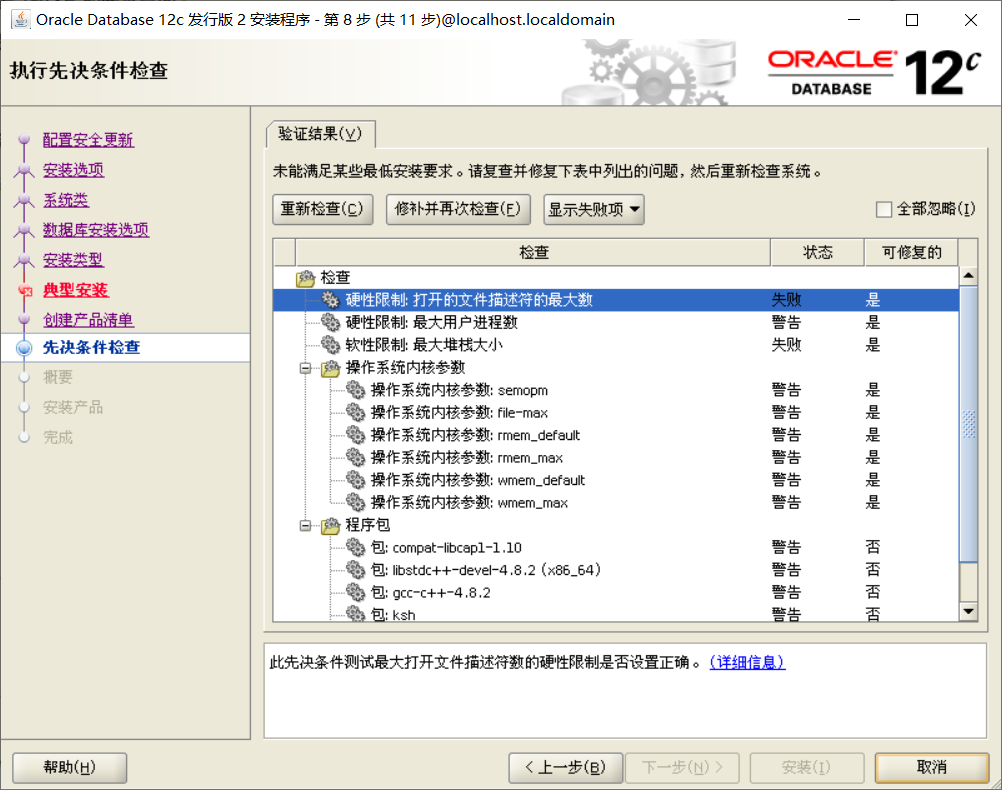The image size is (1002, 790).
Task: Click gear icon for 硬性限制: 打开的文件描述符的最大数
Action: (x=330, y=300)
